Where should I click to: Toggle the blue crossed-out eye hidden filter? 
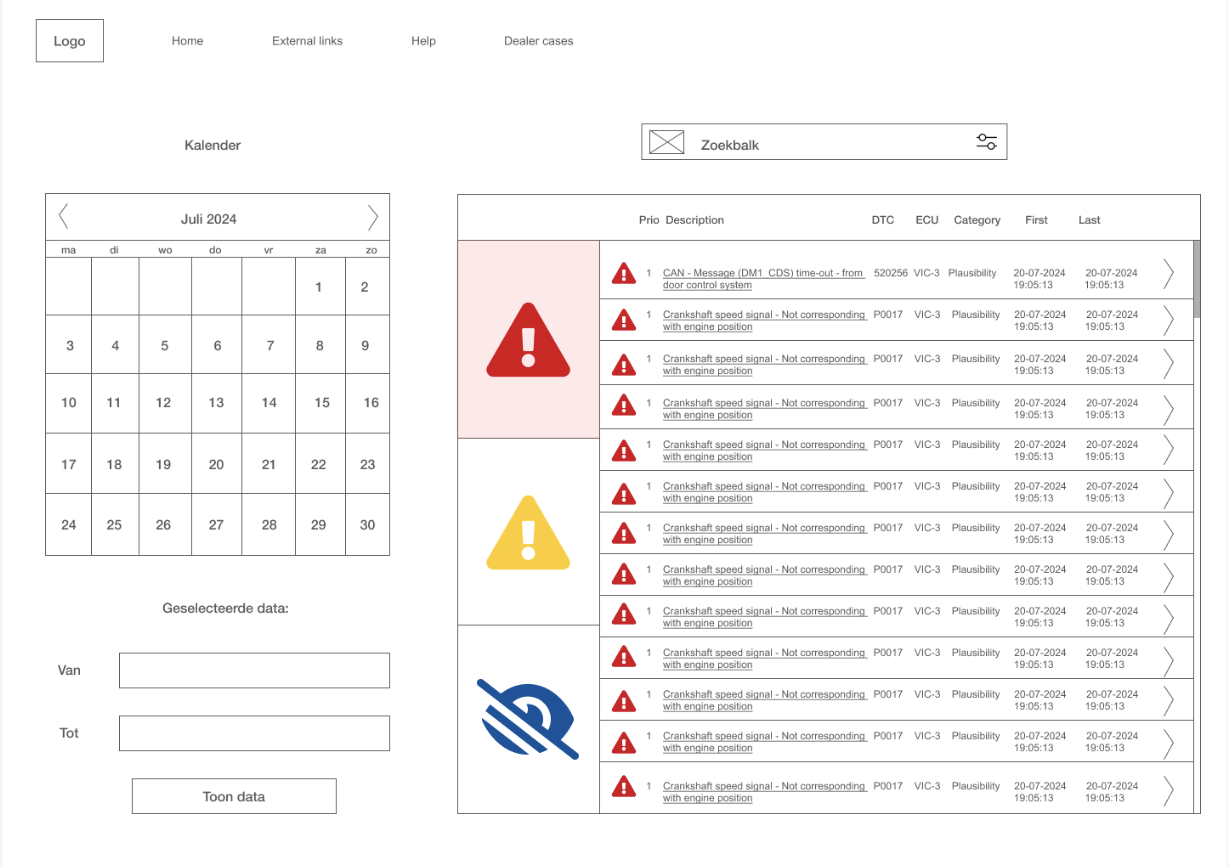coord(528,718)
